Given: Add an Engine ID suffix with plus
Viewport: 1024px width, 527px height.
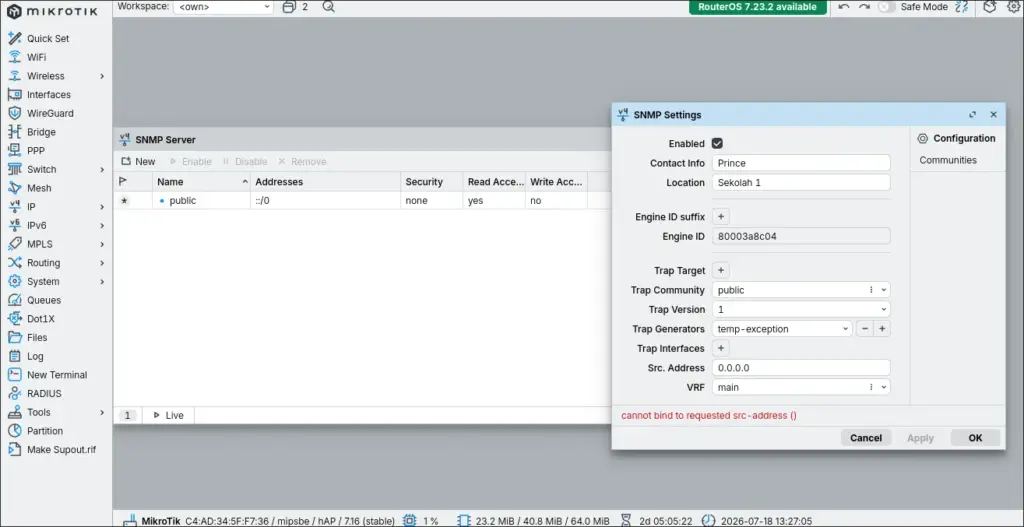Looking at the screenshot, I should 721,217.
